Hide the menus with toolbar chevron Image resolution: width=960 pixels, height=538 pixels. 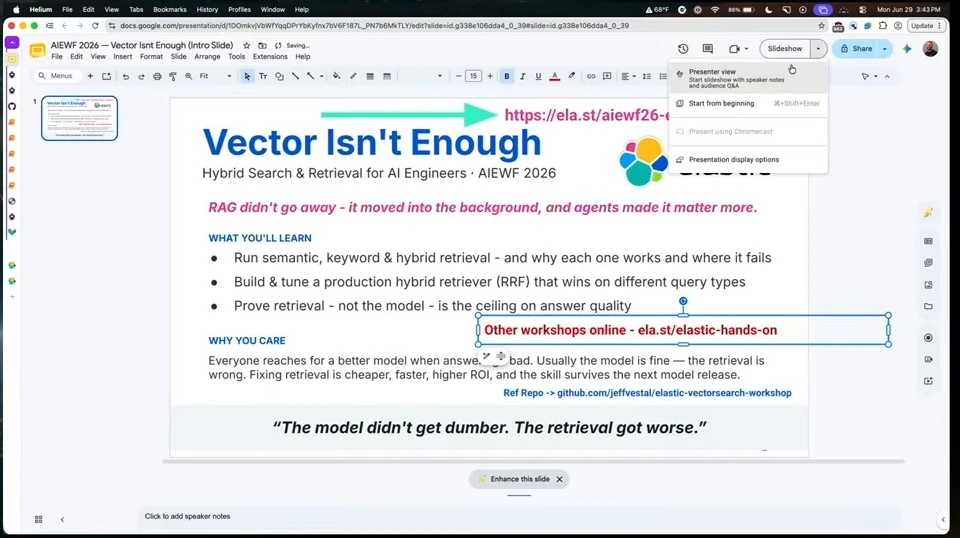pyautogui.click(x=887, y=77)
